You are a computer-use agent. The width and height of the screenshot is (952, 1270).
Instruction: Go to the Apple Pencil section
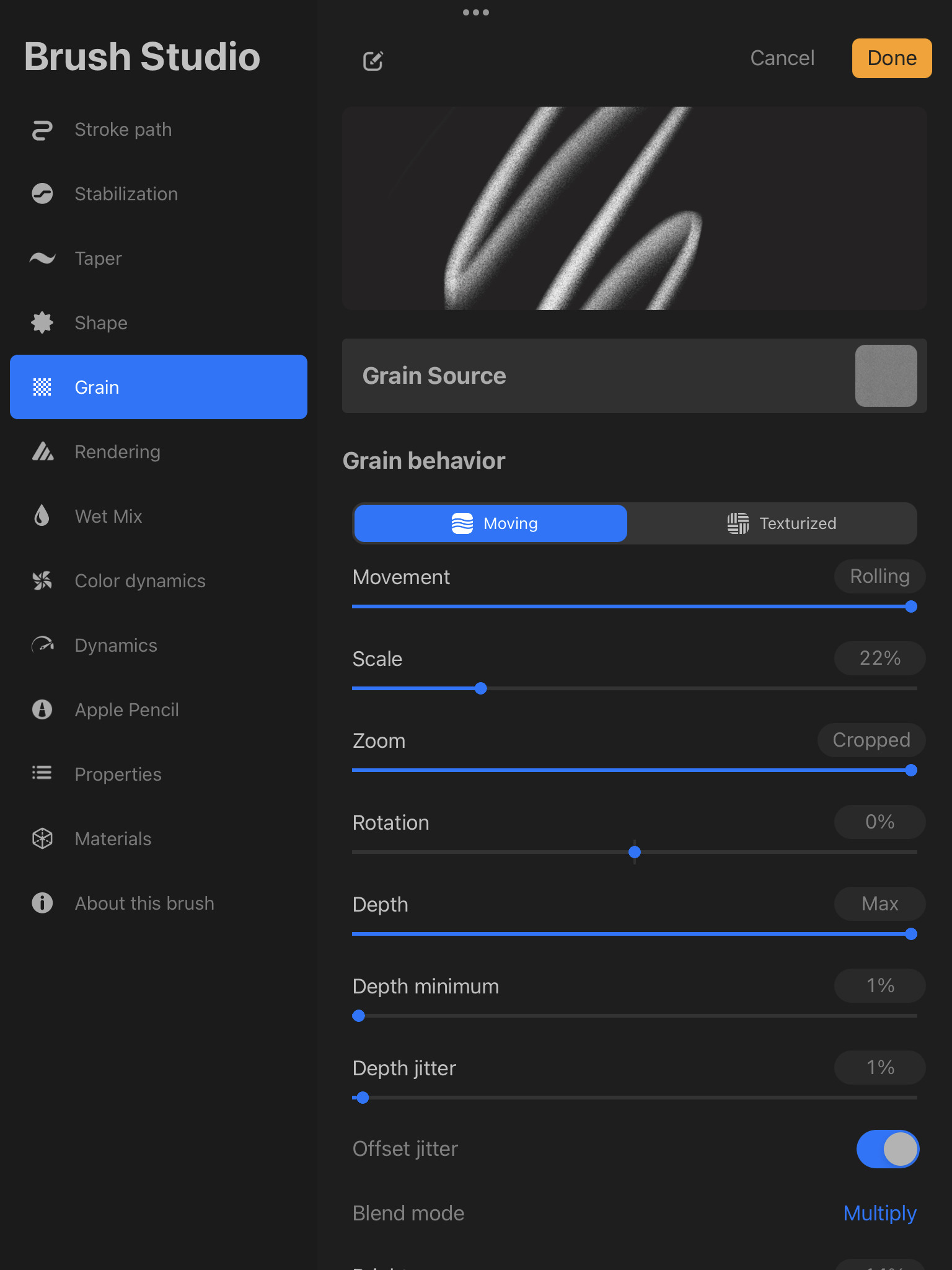[126, 709]
